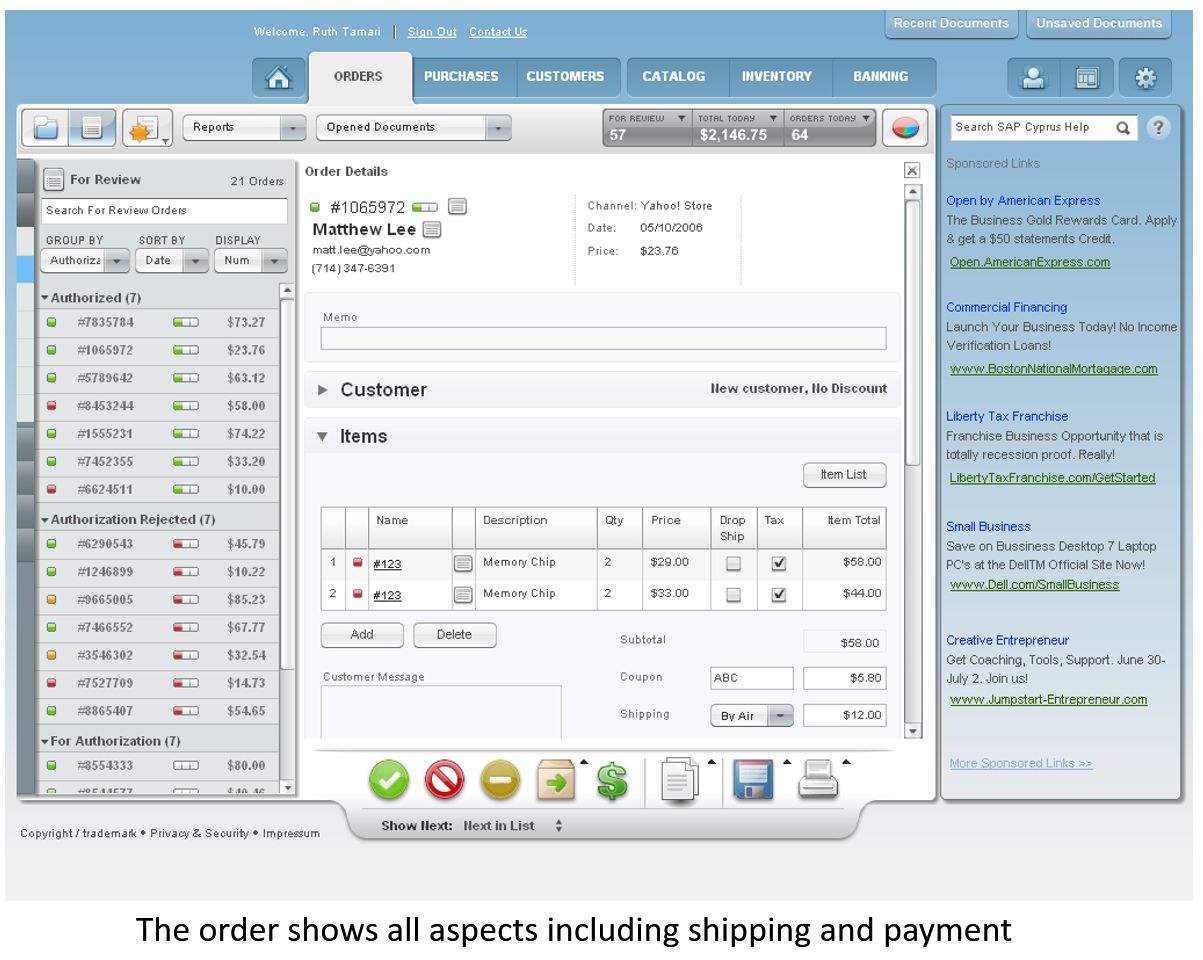Open the Reports dropdown
1203x960 pixels.
(244, 127)
